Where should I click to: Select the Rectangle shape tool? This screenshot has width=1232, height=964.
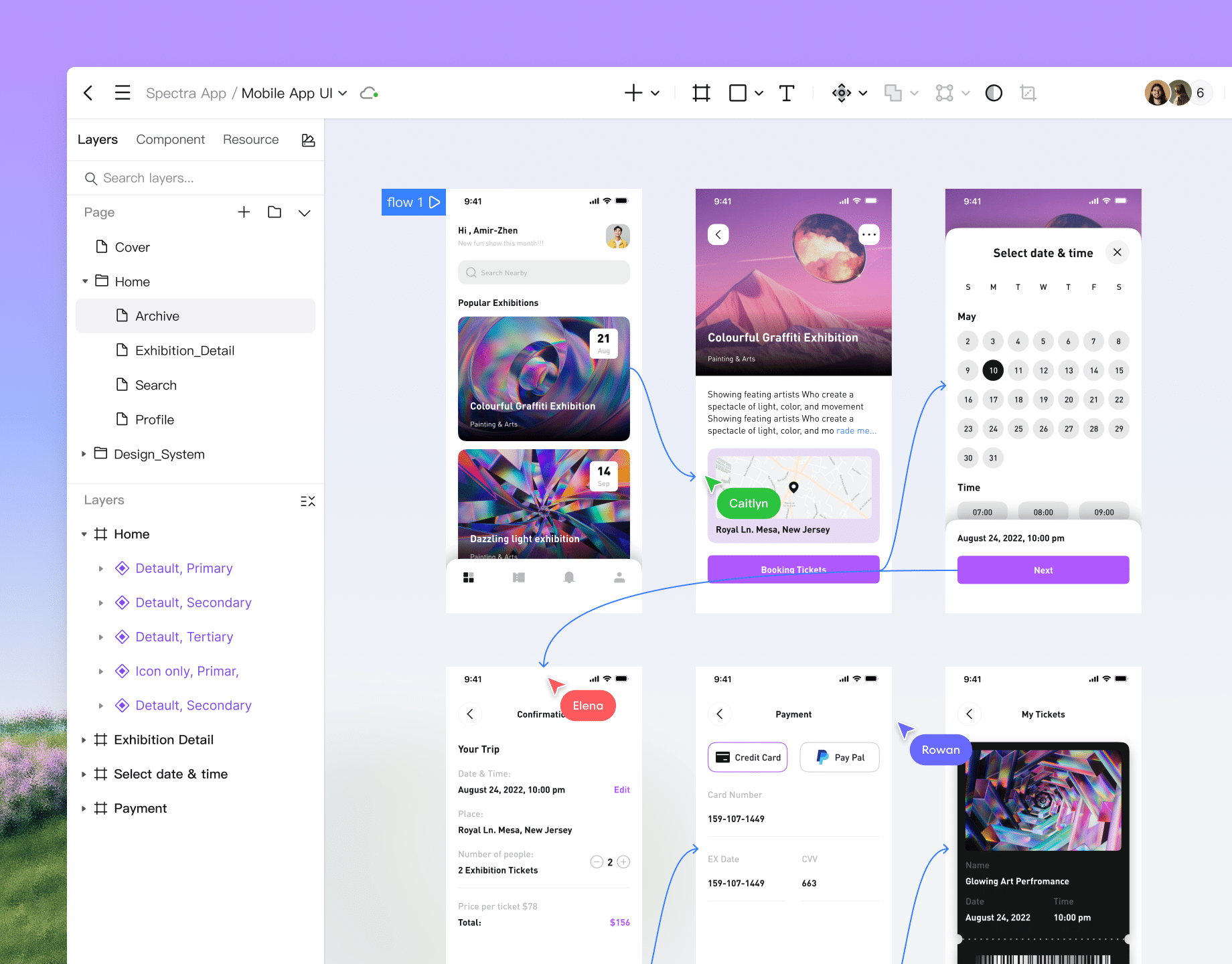tap(737, 93)
